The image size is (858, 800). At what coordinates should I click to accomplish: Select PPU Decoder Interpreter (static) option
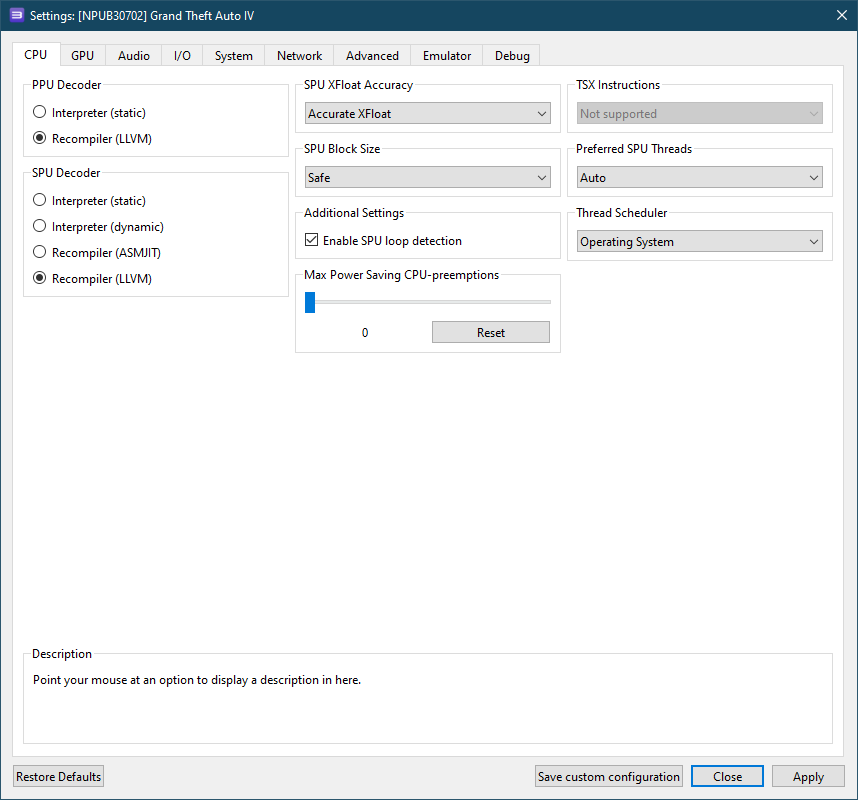pyautogui.click(x=40, y=113)
